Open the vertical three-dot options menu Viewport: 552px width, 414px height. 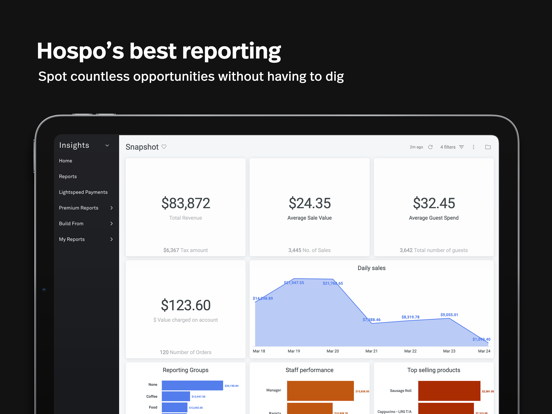pos(473,147)
